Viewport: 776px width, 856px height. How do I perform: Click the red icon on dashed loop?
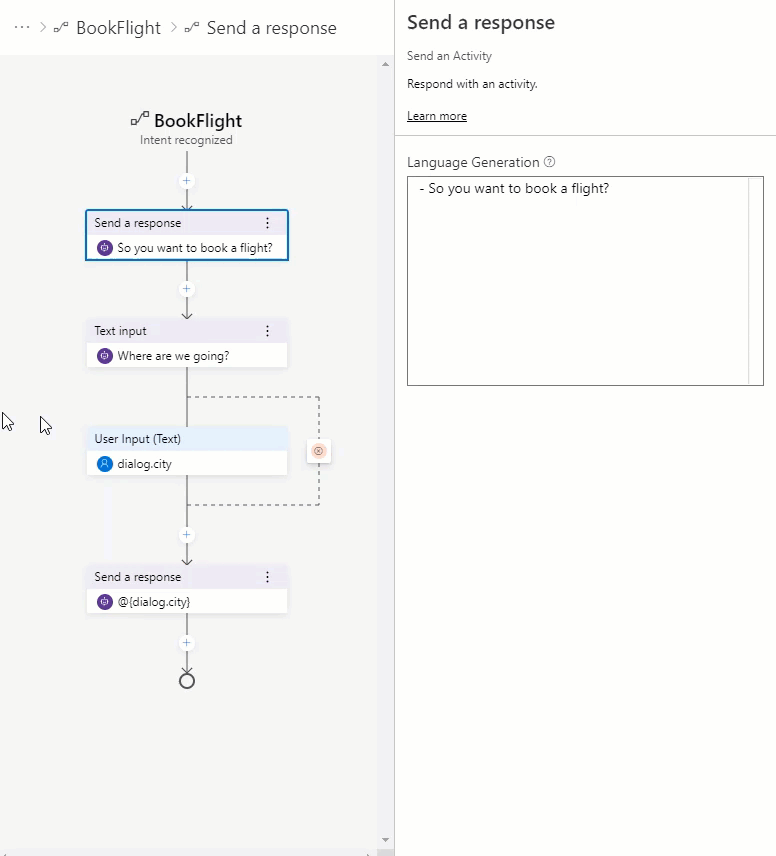click(x=319, y=451)
